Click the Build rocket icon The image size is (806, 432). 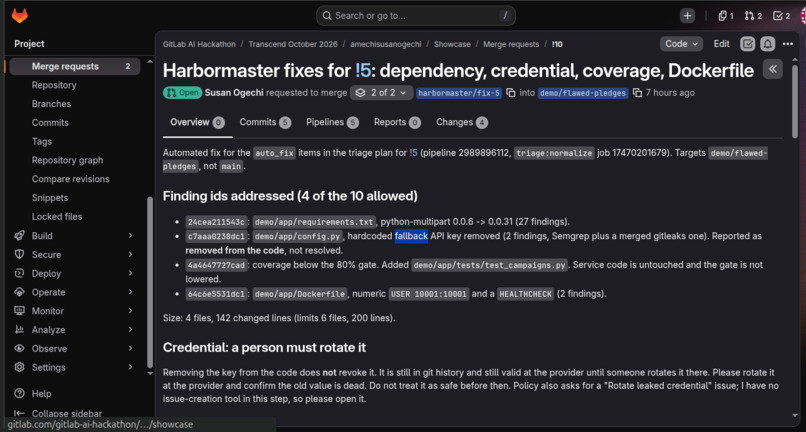[x=20, y=236]
